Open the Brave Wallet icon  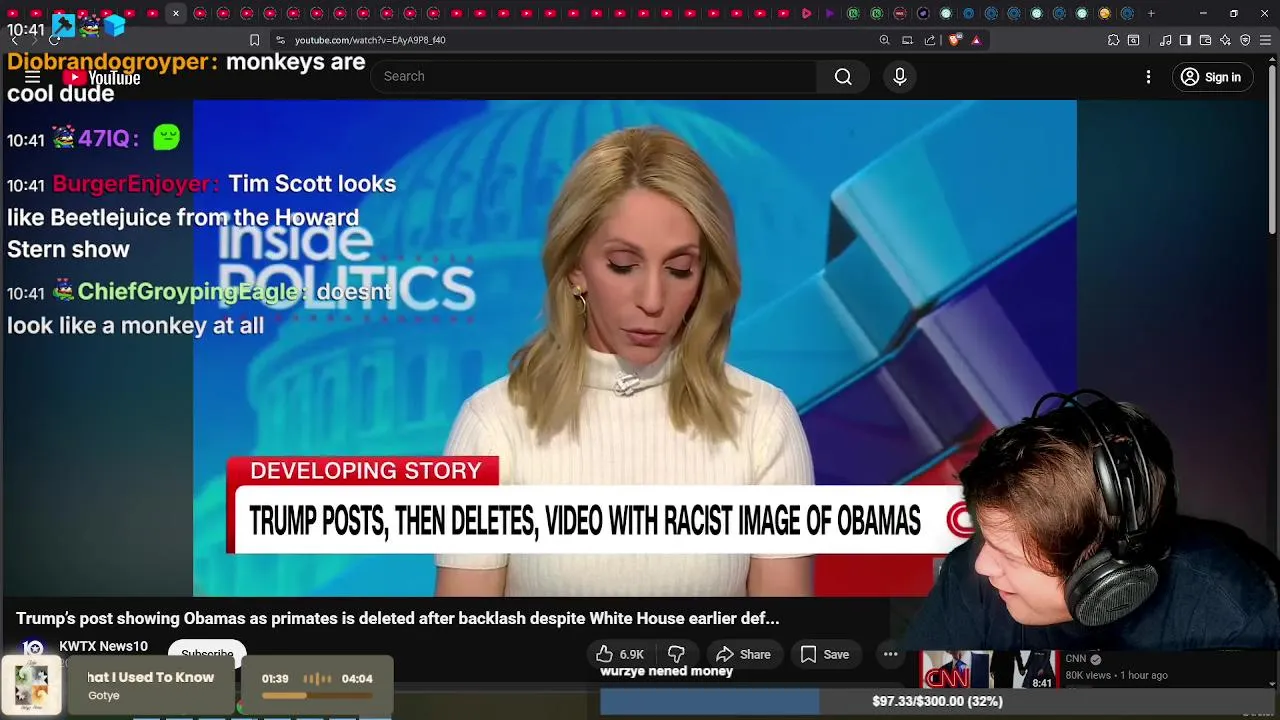1205,40
